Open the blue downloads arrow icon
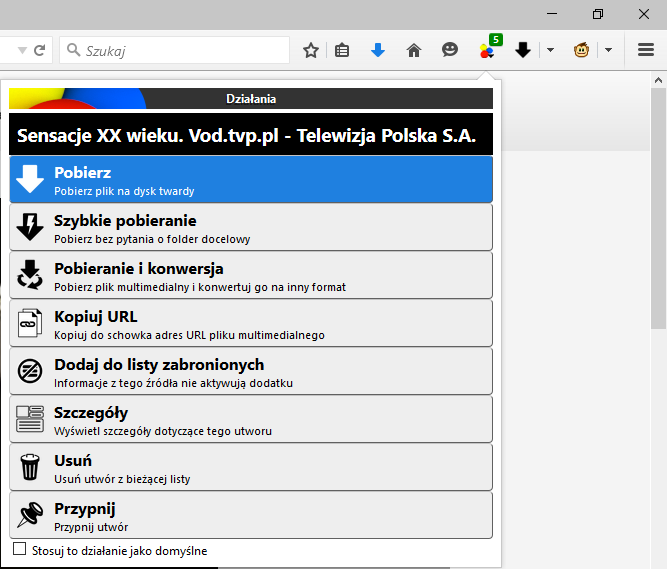The image size is (667, 569). (x=378, y=50)
